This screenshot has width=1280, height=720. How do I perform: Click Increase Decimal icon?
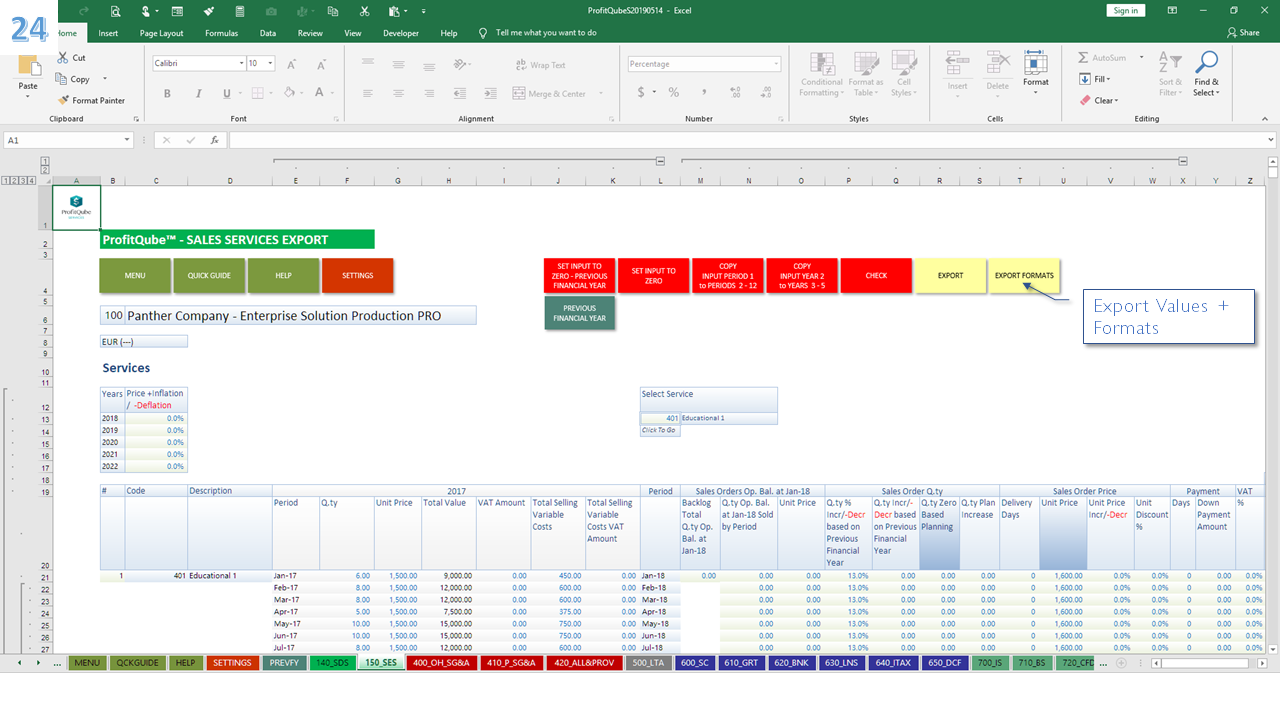point(735,92)
